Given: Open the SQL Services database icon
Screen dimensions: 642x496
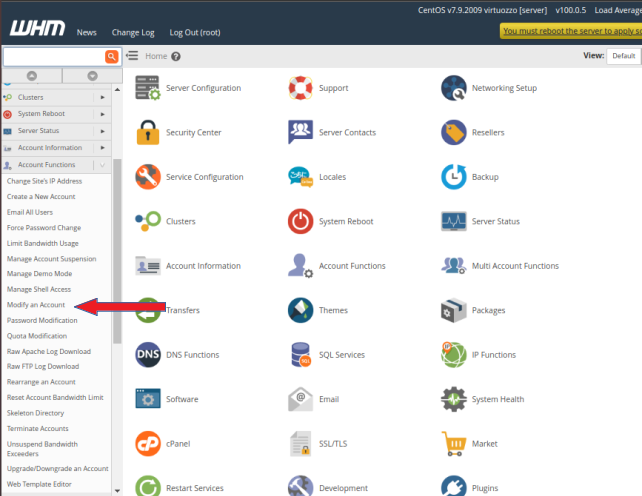Looking at the screenshot, I should click(301, 355).
